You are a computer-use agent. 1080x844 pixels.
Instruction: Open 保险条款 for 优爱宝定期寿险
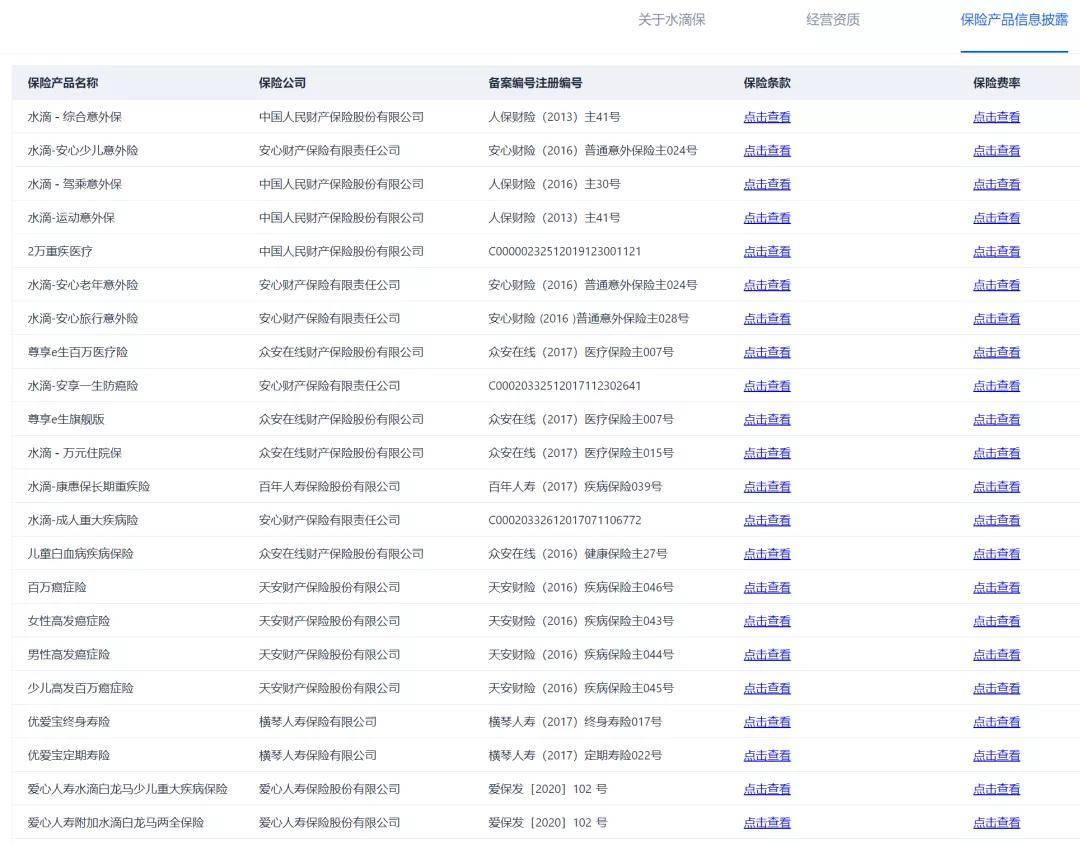(767, 755)
